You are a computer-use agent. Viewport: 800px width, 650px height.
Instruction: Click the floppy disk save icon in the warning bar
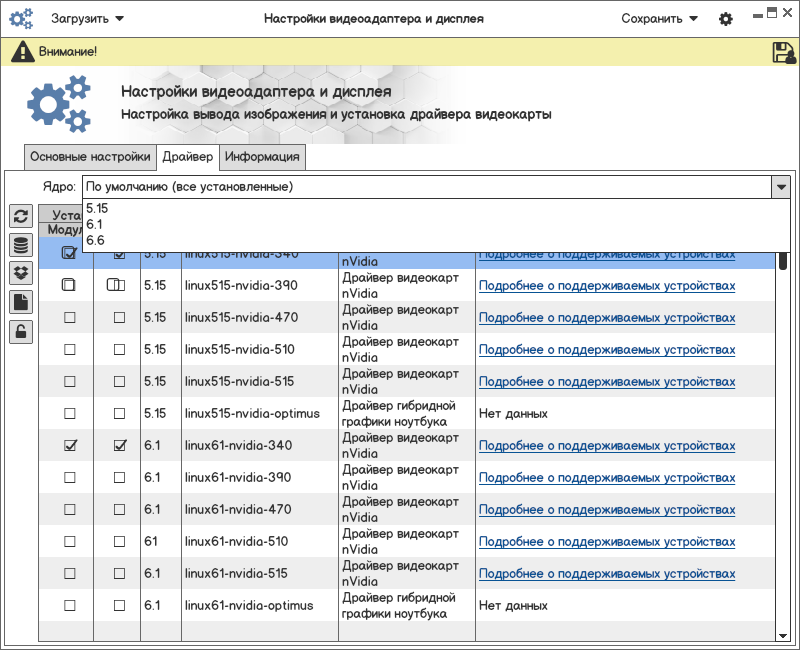click(x=783, y=52)
